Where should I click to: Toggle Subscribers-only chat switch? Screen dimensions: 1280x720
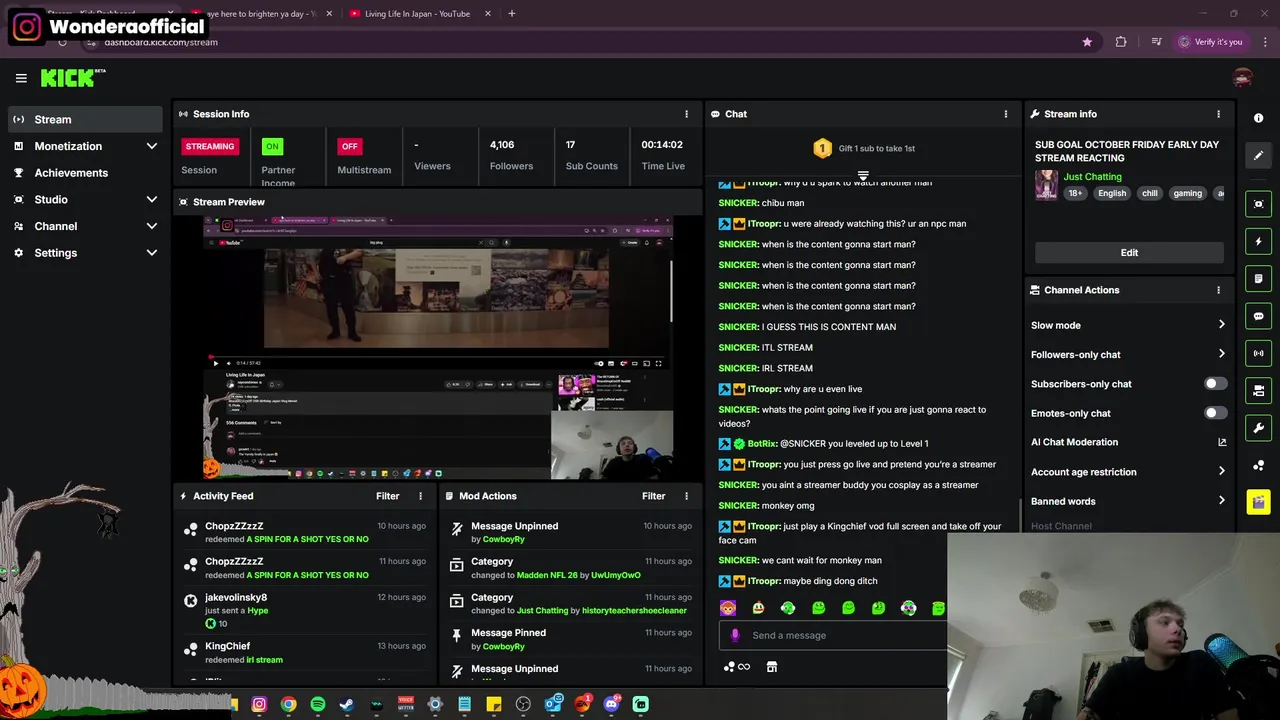click(1215, 384)
